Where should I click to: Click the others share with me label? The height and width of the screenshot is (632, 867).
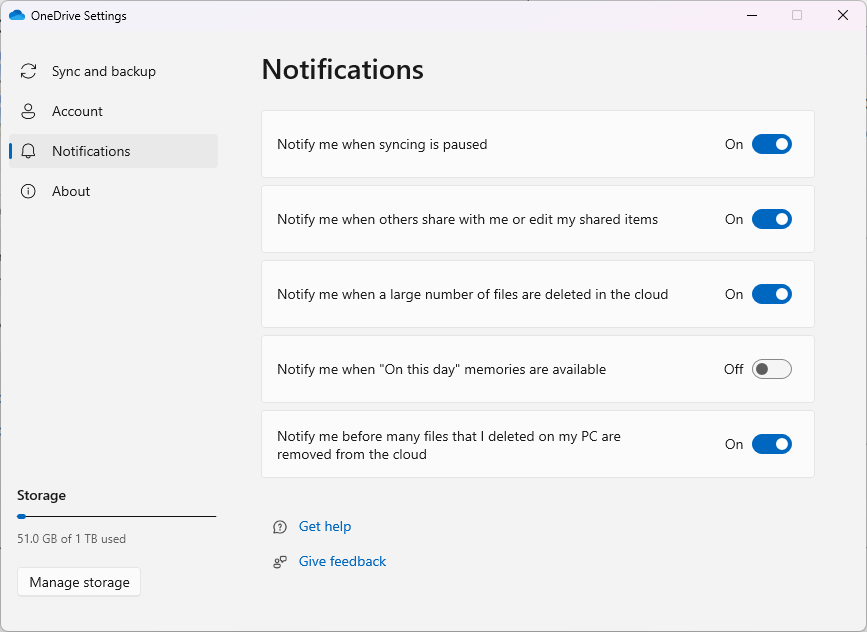coord(468,220)
